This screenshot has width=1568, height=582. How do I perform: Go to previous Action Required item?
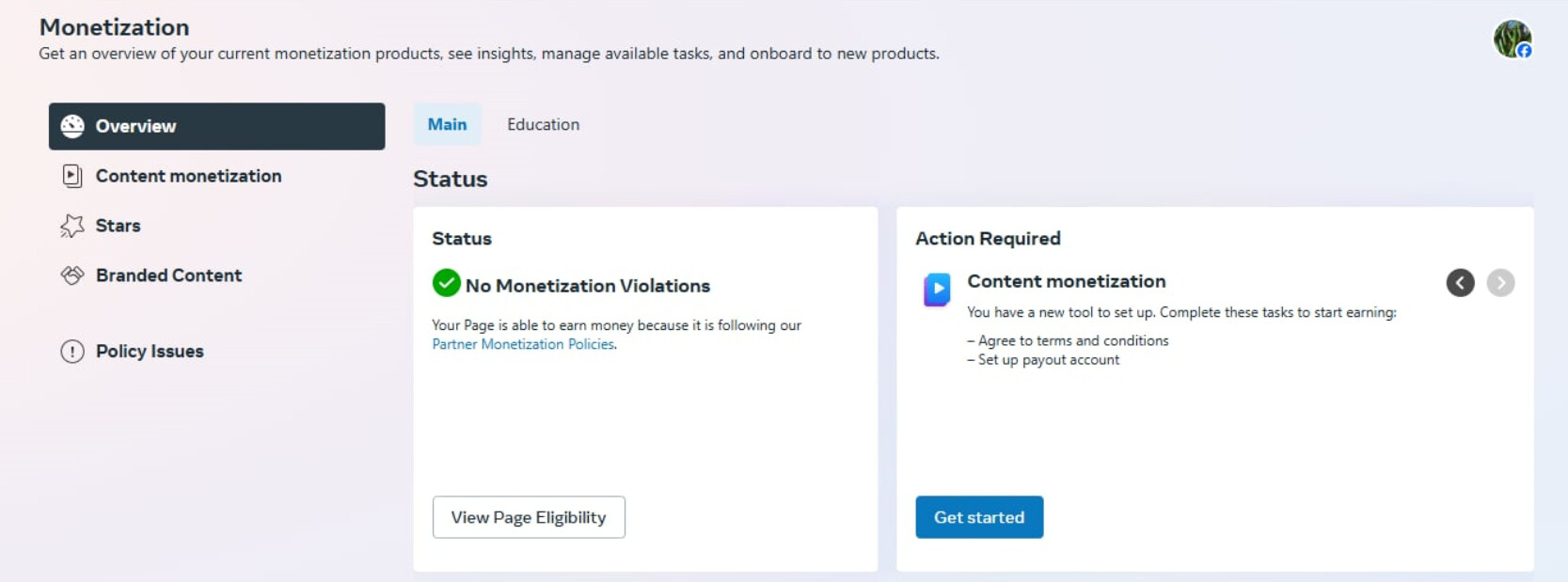pyautogui.click(x=1460, y=283)
